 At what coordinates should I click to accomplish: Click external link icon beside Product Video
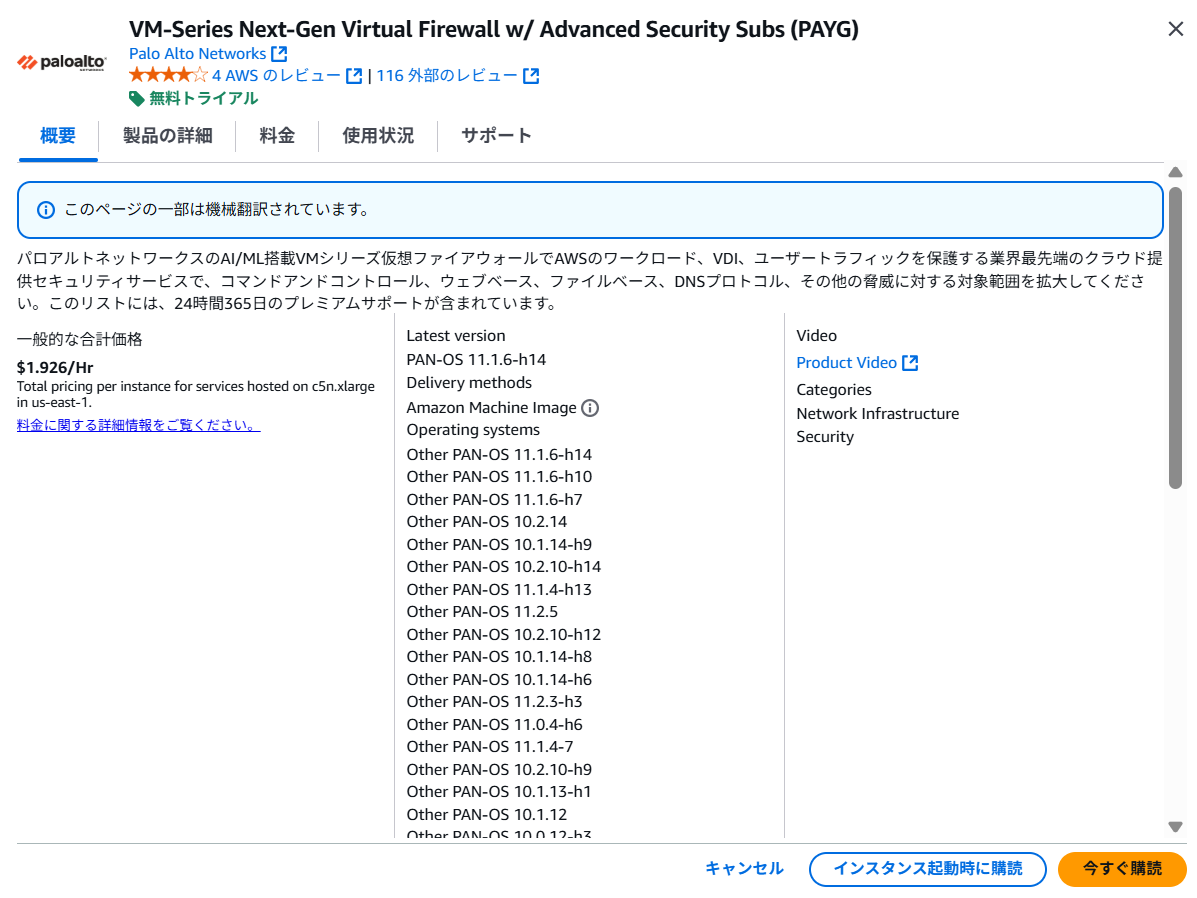pyautogui.click(x=910, y=363)
